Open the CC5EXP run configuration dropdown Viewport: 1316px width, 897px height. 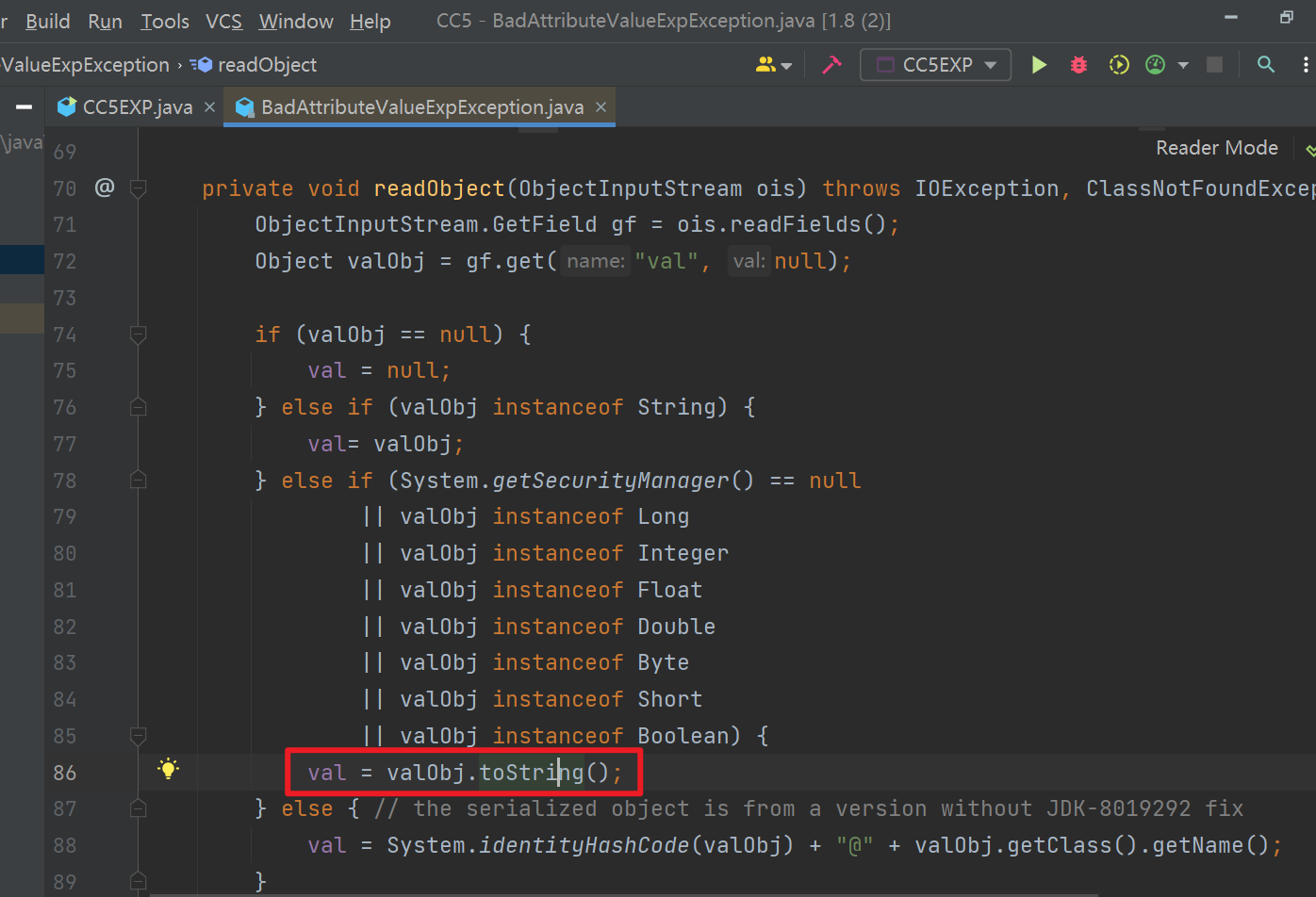(935, 64)
